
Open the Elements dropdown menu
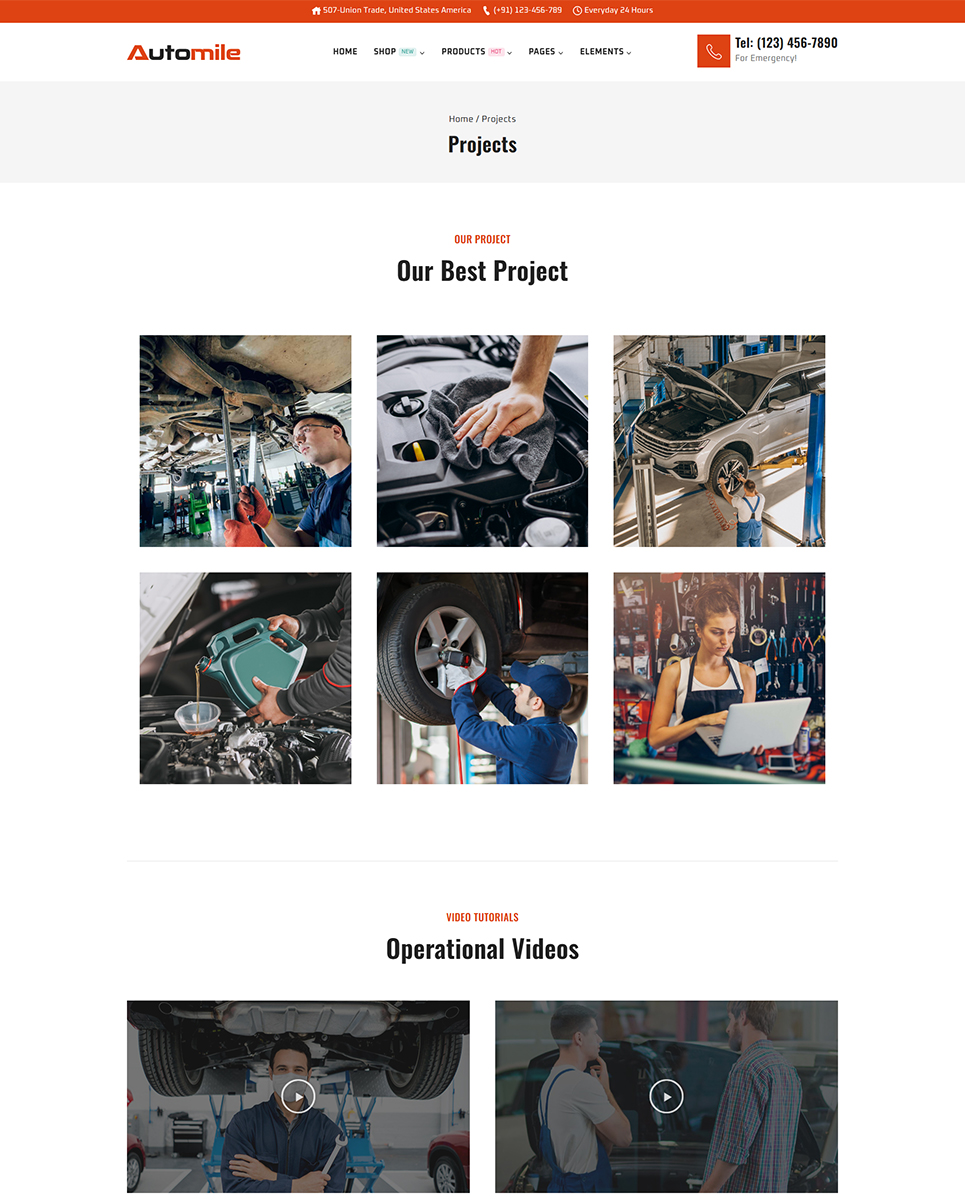click(x=606, y=52)
